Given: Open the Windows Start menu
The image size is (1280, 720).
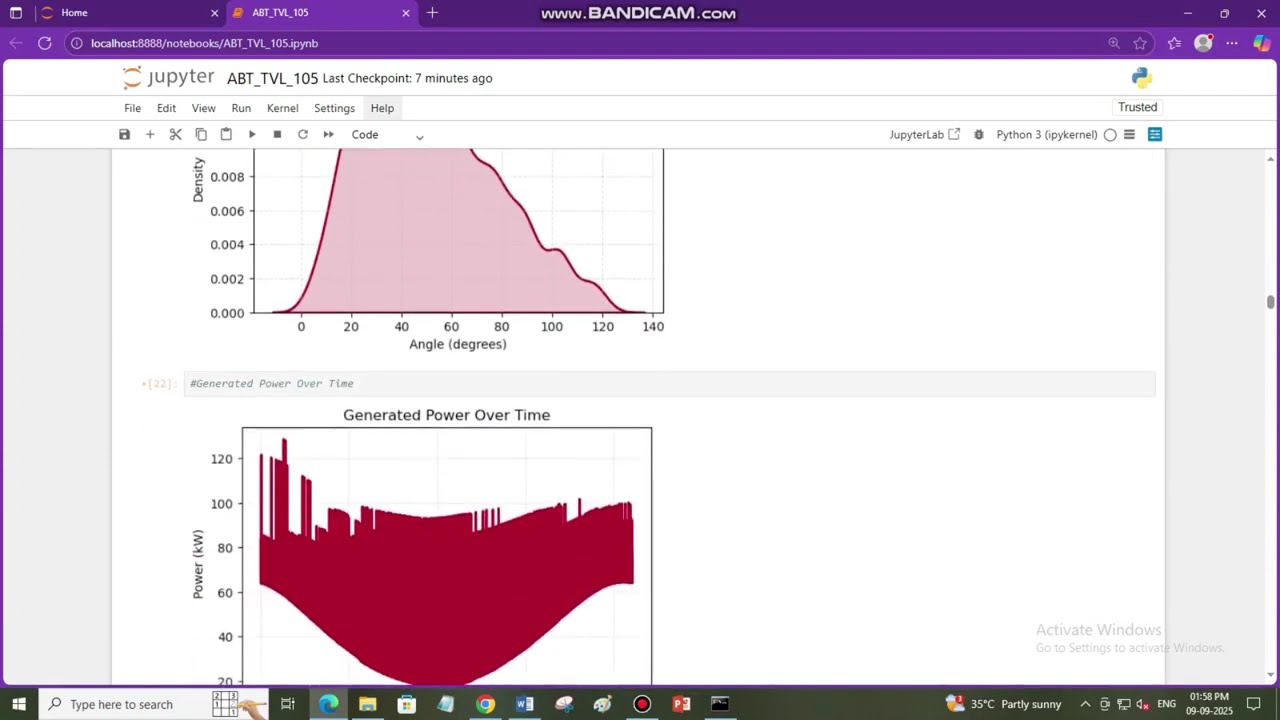Looking at the screenshot, I should tap(18, 704).
